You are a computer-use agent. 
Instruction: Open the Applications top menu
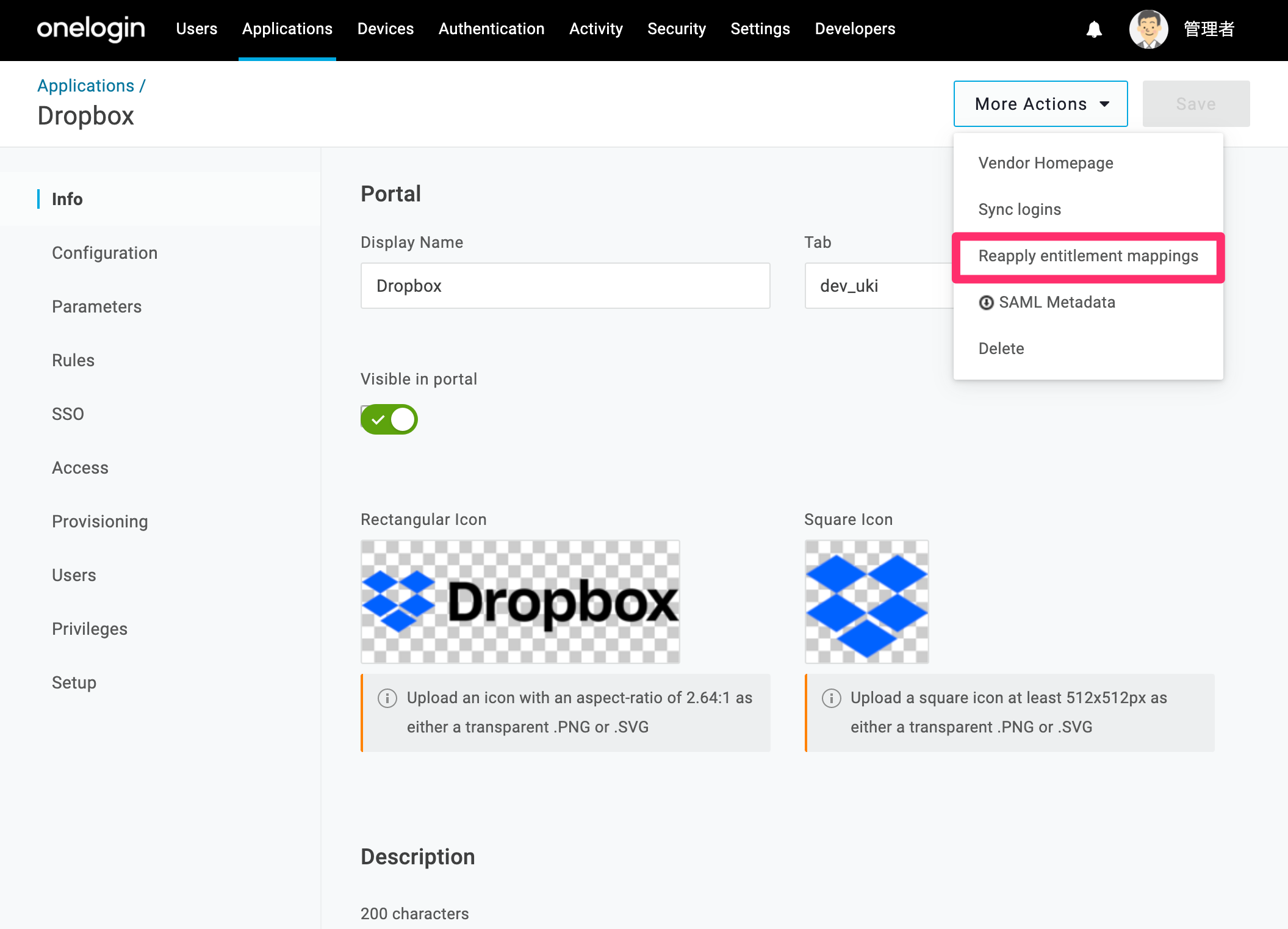coord(287,29)
